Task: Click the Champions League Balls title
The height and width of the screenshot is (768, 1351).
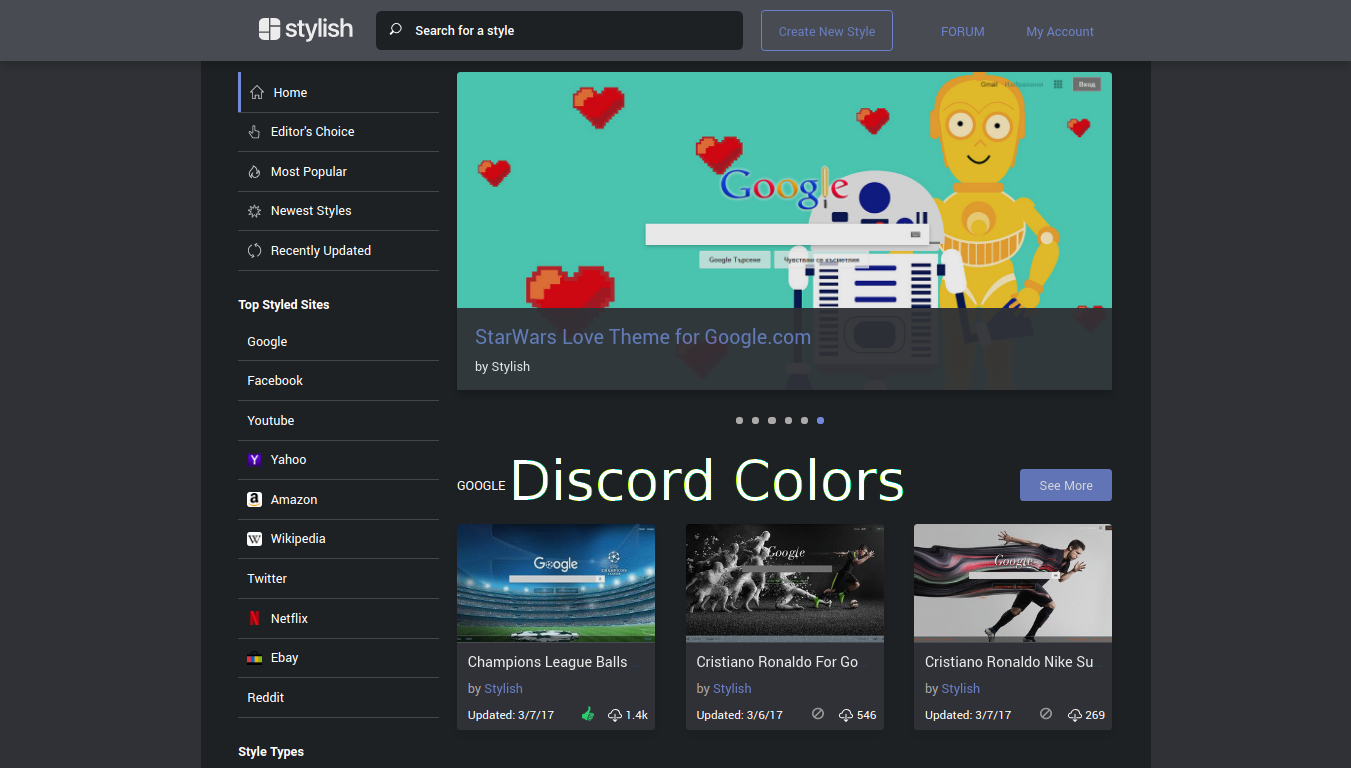Action: 548,662
